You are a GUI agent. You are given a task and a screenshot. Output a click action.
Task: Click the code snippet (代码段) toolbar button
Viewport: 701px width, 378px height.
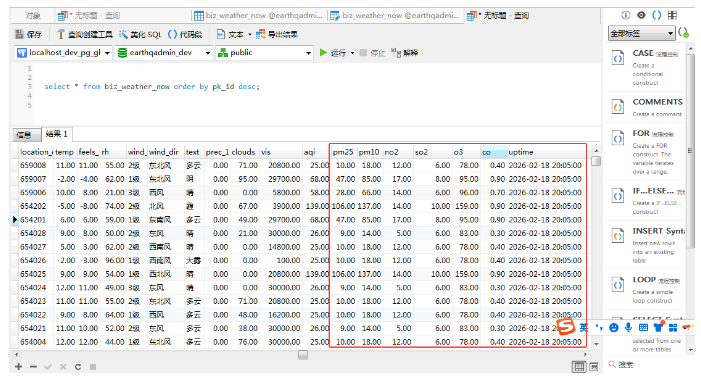click(x=185, y=34)
